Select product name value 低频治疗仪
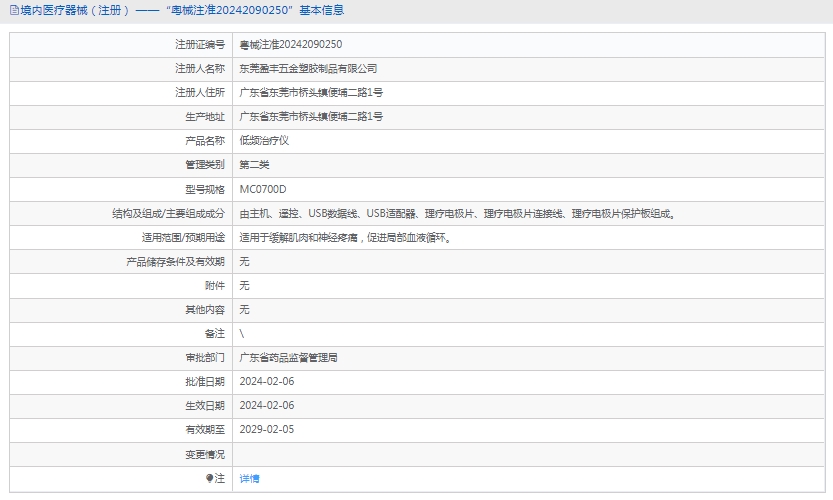The width and height of the screenshot is (833, 500). click(x=264, y=141)
